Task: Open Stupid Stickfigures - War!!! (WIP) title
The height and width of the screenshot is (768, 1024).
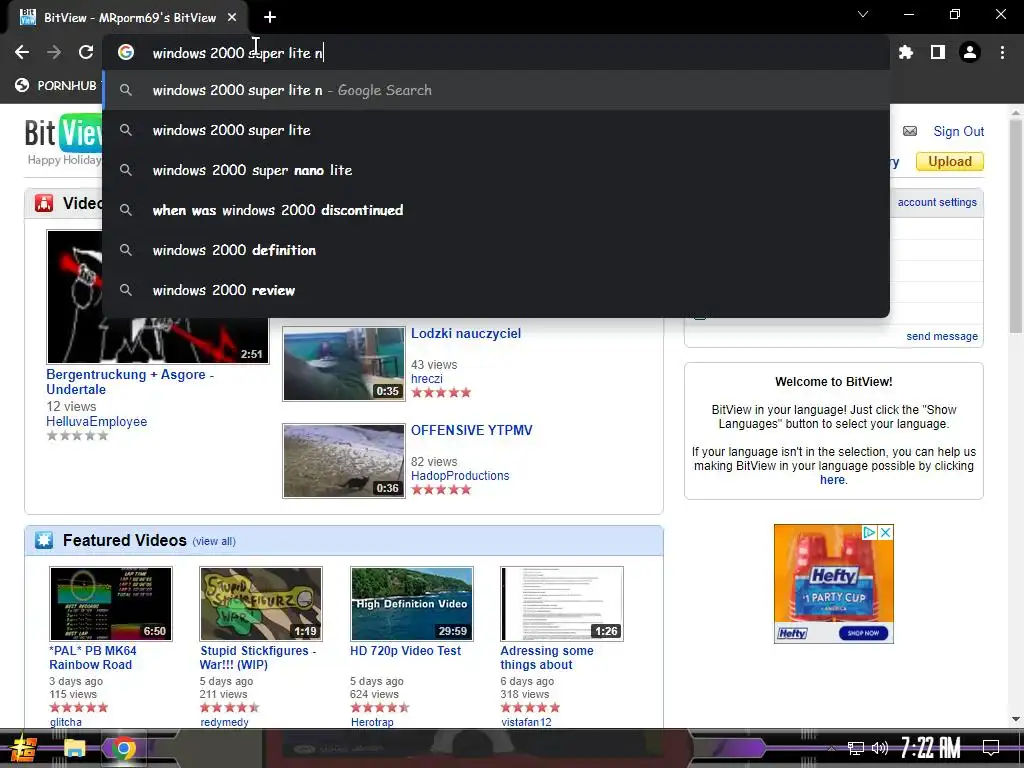Action: [x=258, y=658]
